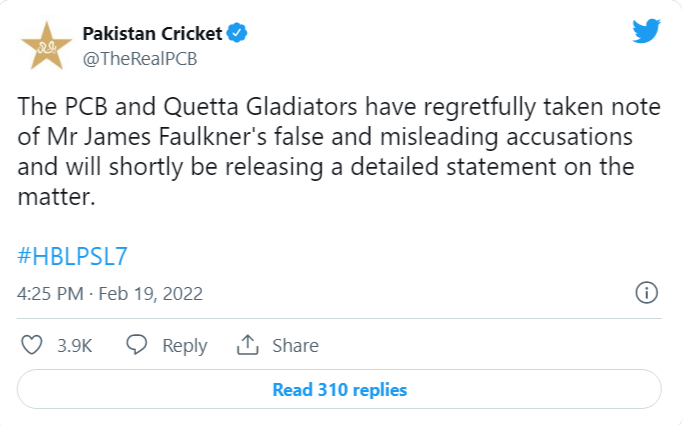Viewport: 682px width, 425px height.
Task: Click the share upload arrow icon
Action: pos(246,345)
